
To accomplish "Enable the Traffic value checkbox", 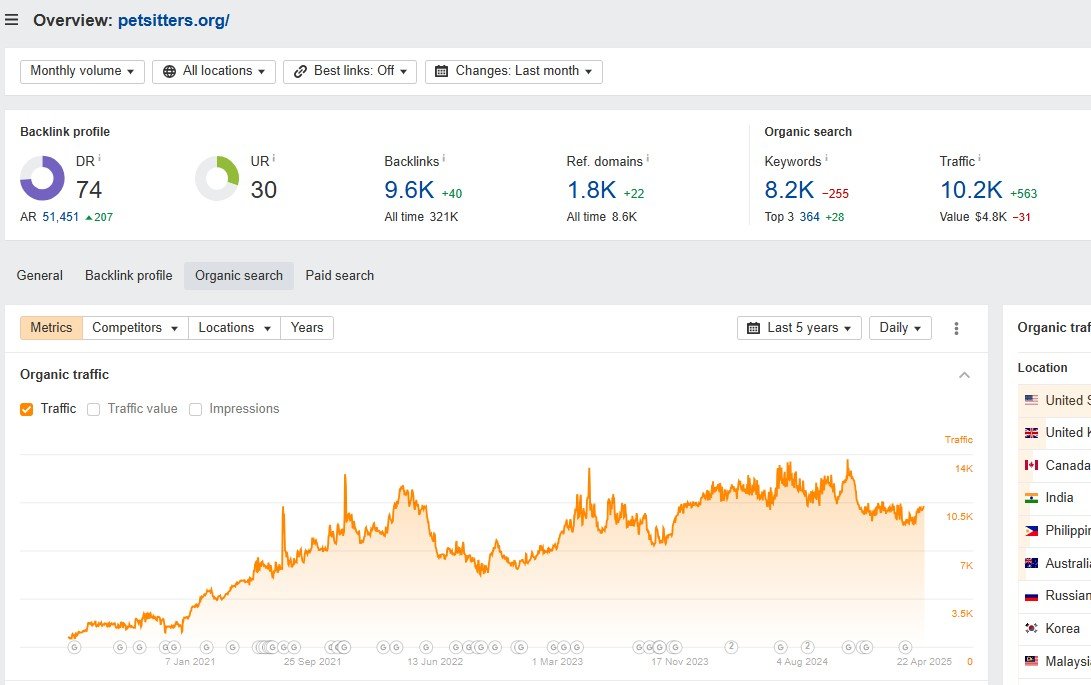I will click(93, 409).
